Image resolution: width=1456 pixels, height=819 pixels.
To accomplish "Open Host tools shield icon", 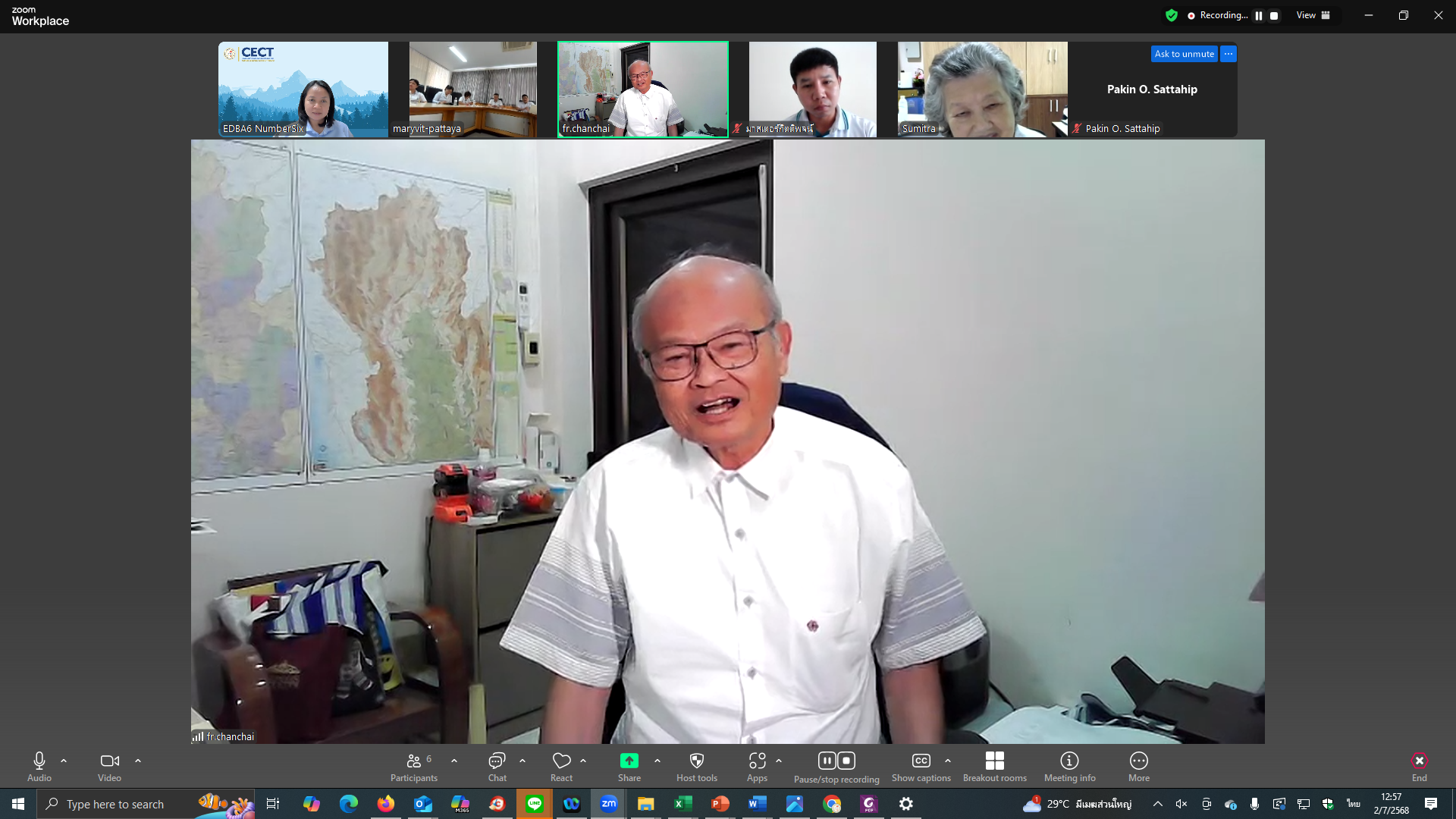I will (x=696, y=761).
